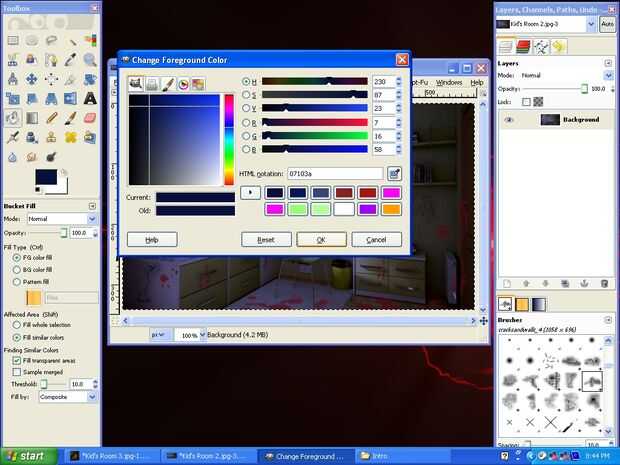
Task: Switch to the Paths tab
Action: pos(541,47)
